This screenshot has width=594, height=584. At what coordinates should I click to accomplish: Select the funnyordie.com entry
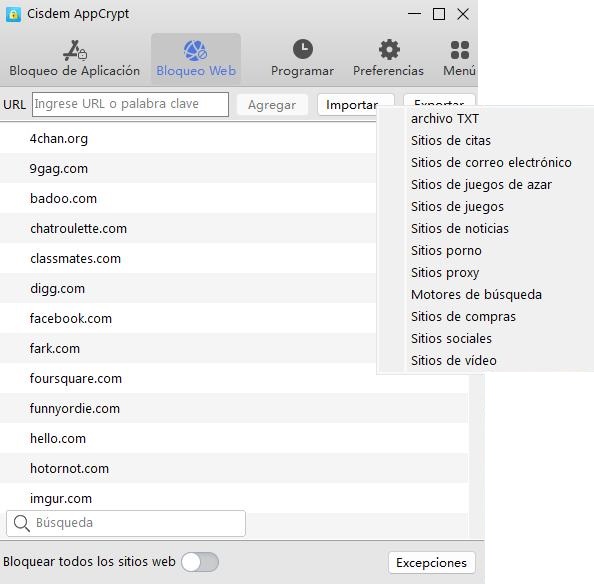click(234, 408)
